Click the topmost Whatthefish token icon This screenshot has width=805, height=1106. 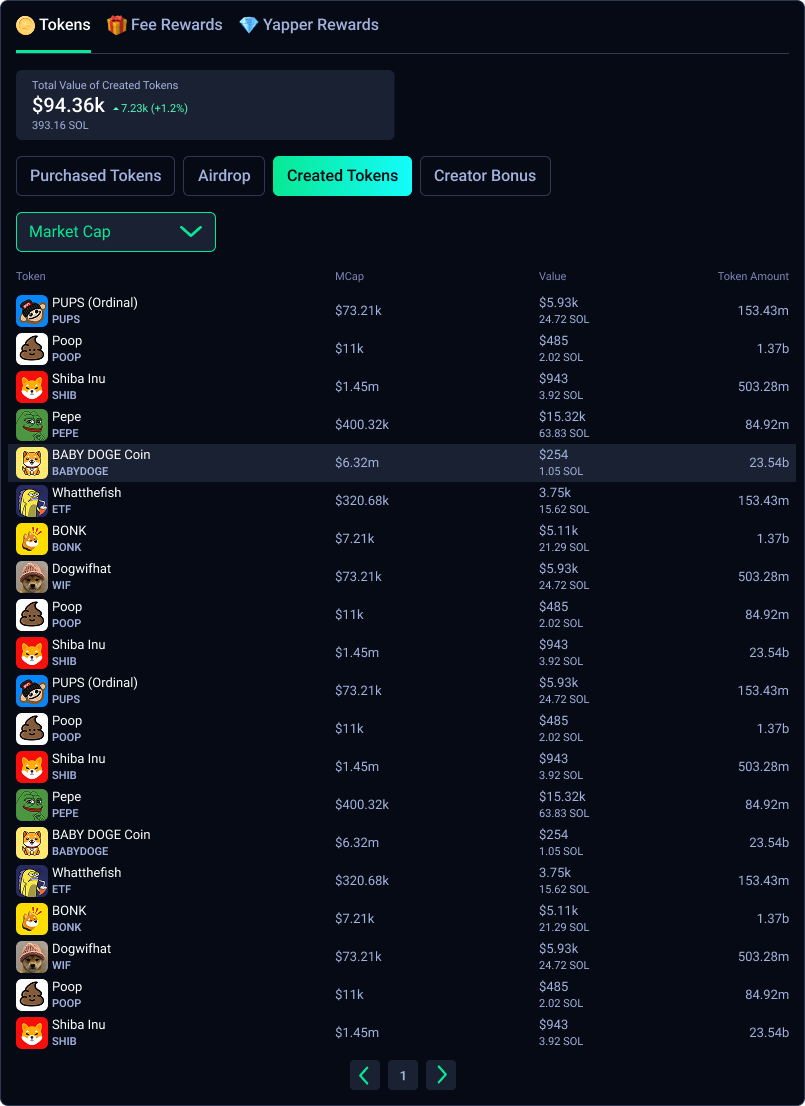(32, 501)
